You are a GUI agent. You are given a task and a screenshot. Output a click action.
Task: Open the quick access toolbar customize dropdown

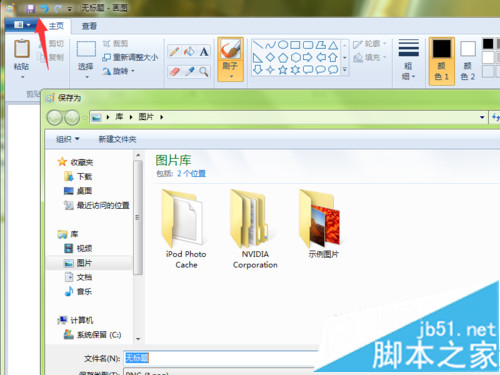tap(70, 9)
